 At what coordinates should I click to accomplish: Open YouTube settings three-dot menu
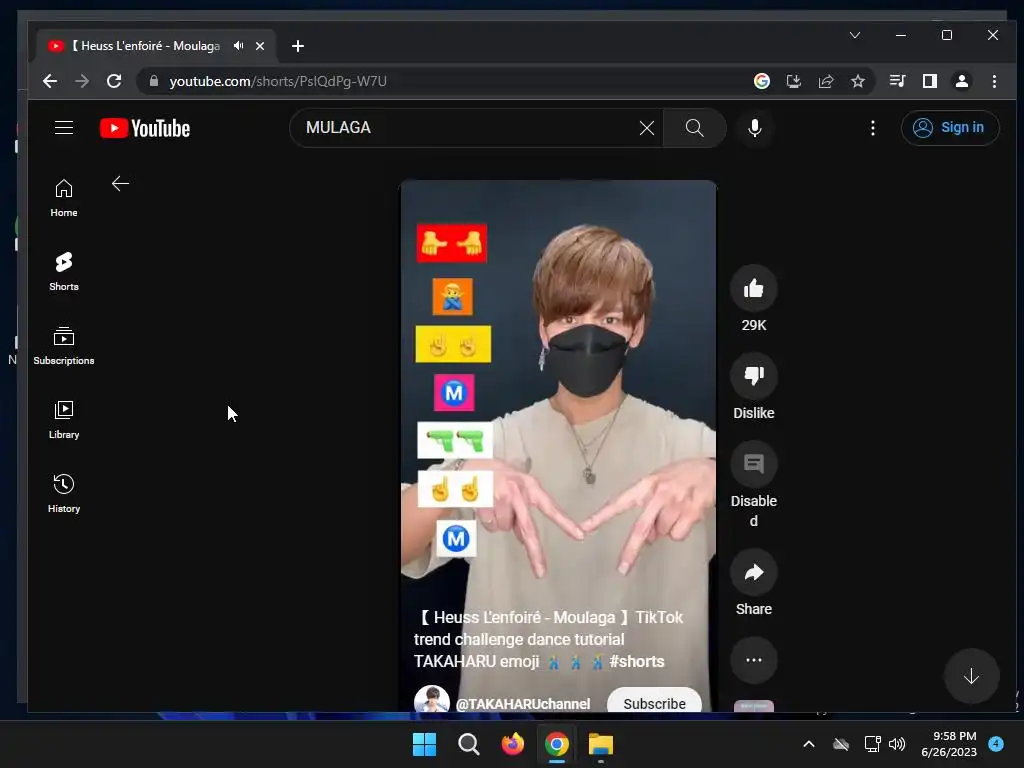[x=872, y=128]
